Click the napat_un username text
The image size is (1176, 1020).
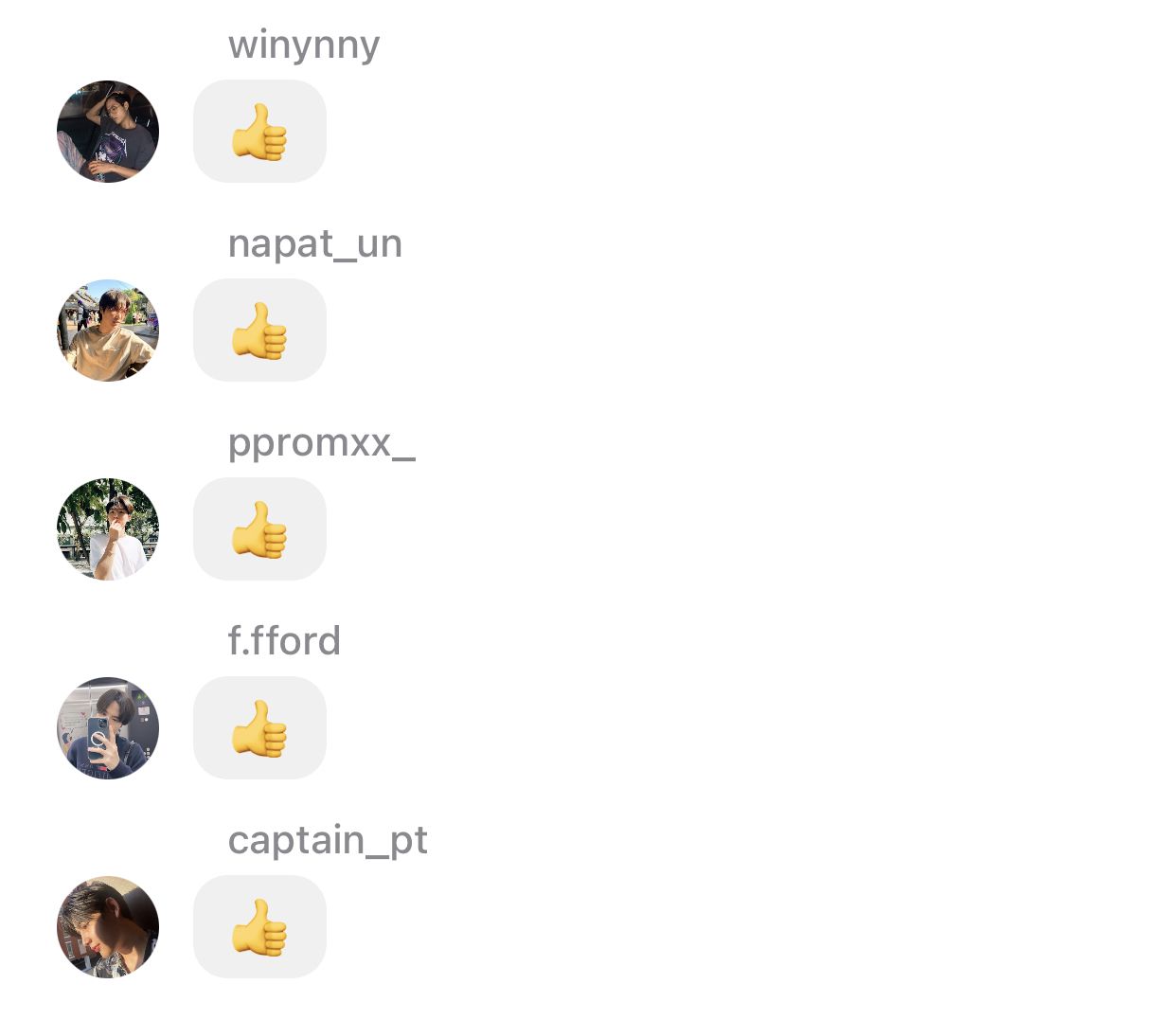pyautogui.click(x=315, y=243)
